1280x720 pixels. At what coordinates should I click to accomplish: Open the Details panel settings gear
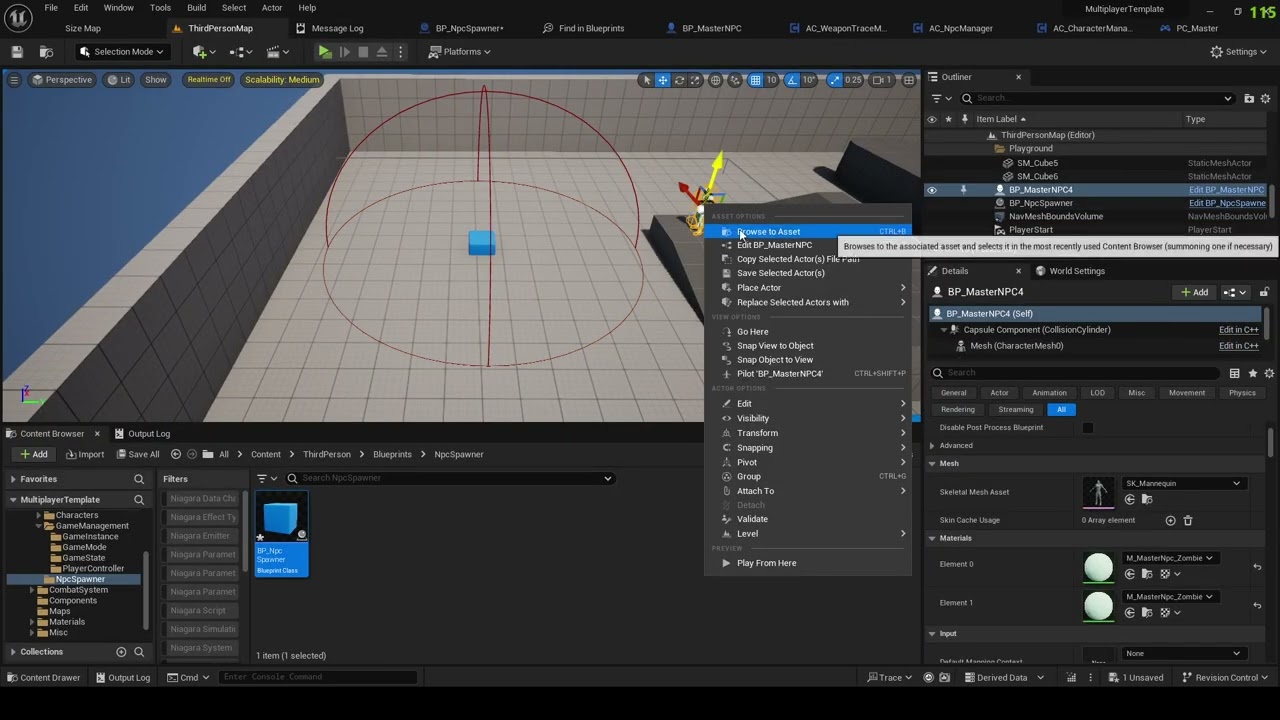[1268, 373]
